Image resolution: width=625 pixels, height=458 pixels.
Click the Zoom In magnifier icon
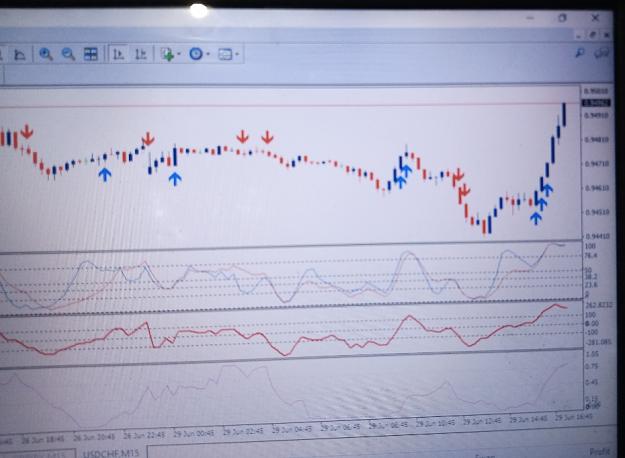click(x=46, y=54)
